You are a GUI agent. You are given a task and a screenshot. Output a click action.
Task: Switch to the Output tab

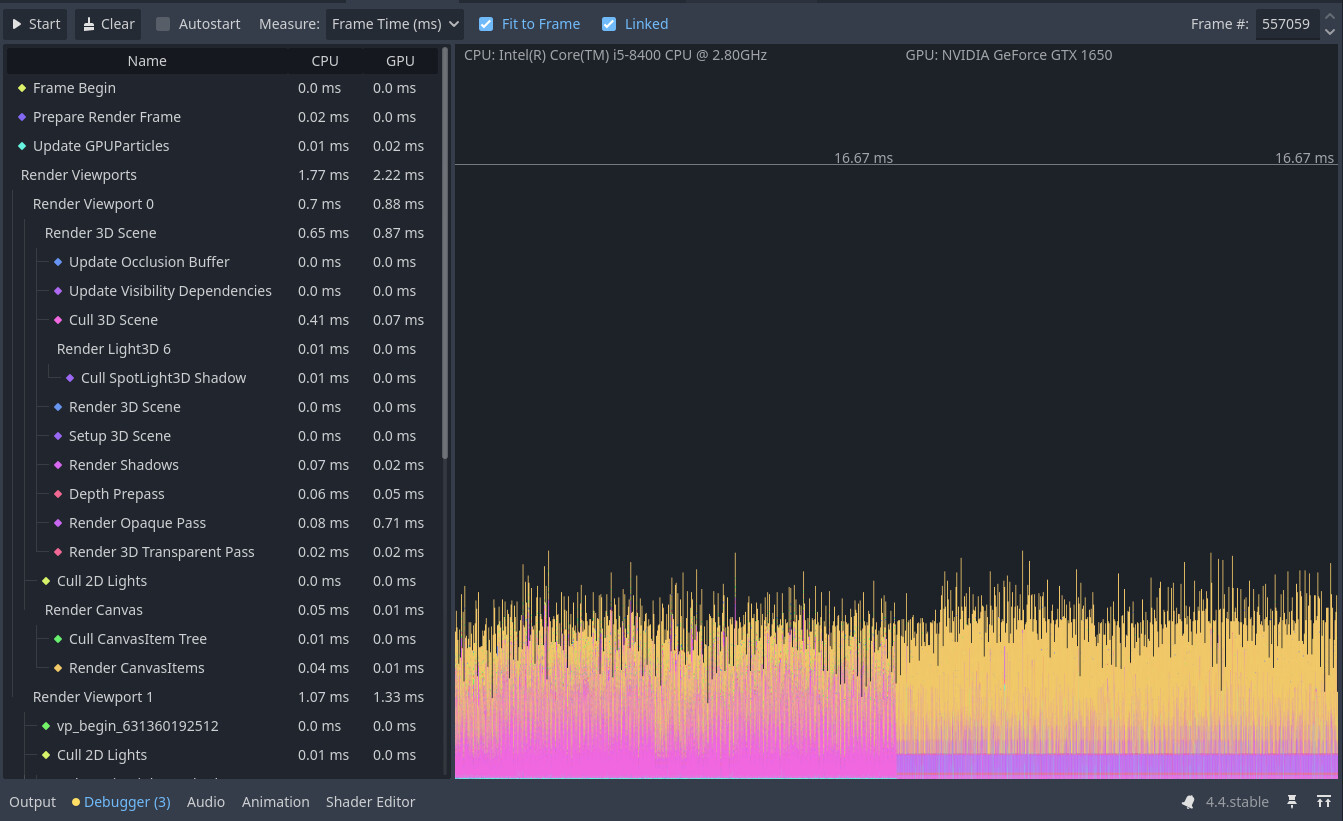pyautogui.click(x=33, y=802)
